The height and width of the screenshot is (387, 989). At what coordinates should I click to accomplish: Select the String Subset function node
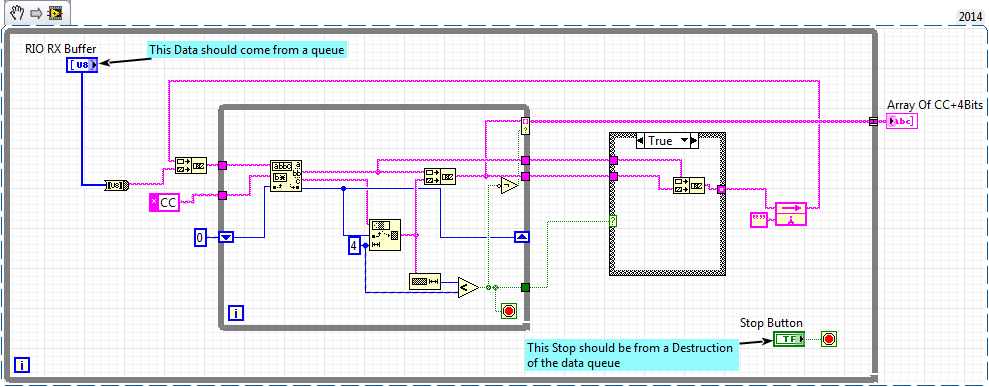pyautogui.click(x=384, y=235)
